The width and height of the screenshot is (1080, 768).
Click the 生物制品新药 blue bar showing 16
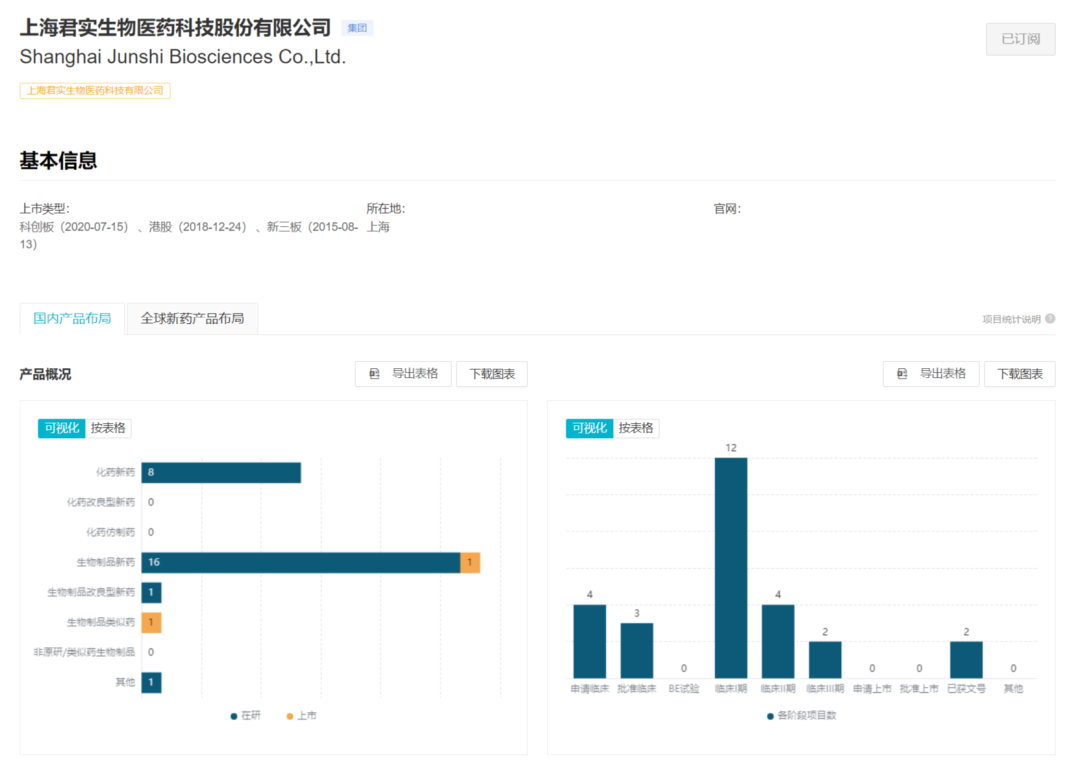point(301,563)
